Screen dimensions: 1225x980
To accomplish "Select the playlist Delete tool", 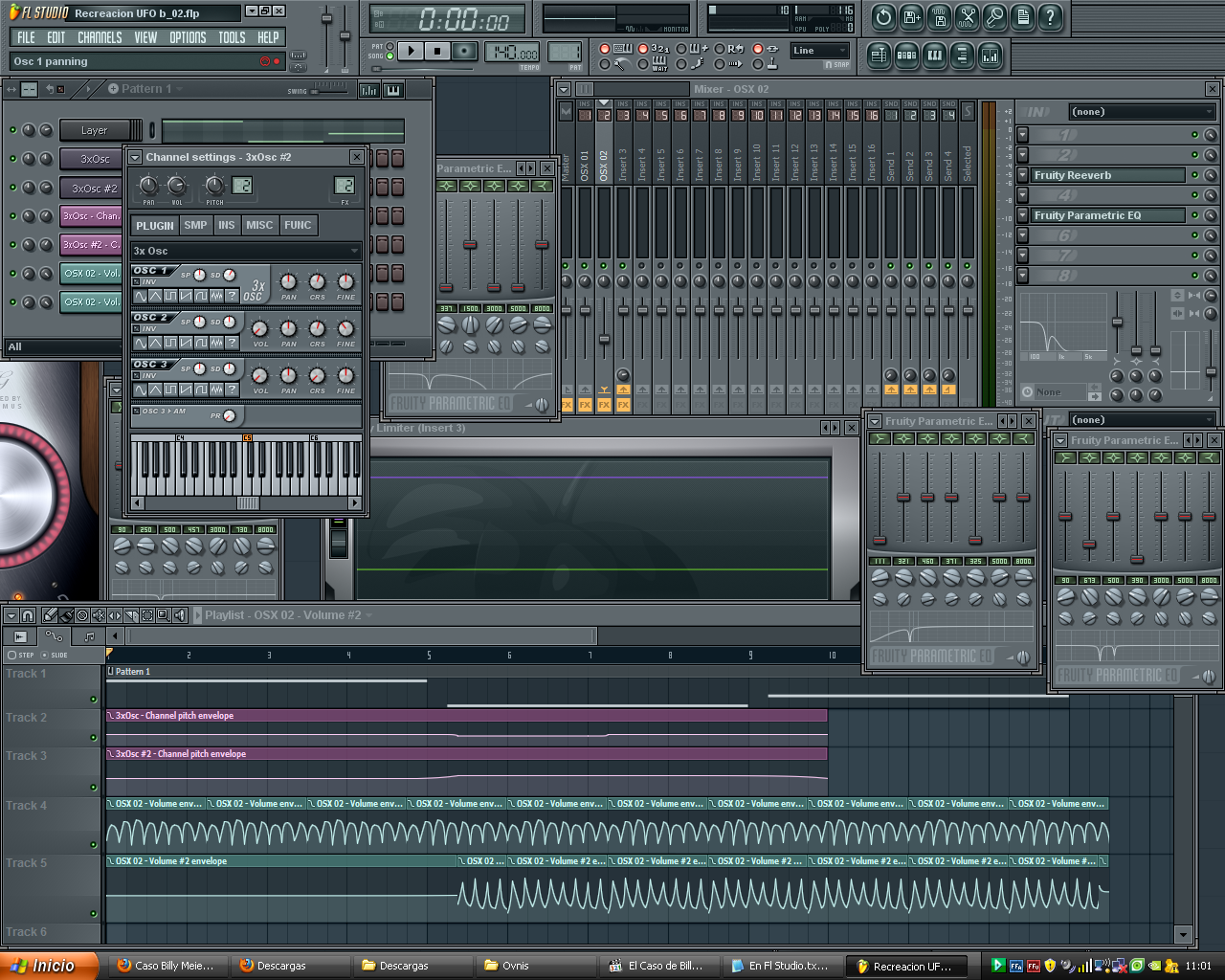I will tap(82, 615).
